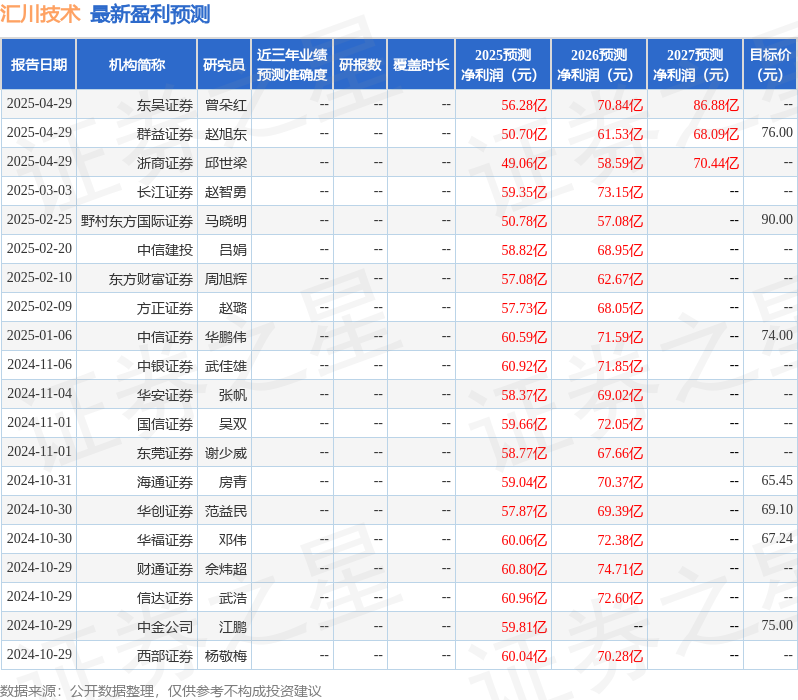Image resolution: width=798 pixels, height=700 pixels.
Task: Click the 最新盈利预测 heading
Action: pyautogui.click(x=150, y=14)
